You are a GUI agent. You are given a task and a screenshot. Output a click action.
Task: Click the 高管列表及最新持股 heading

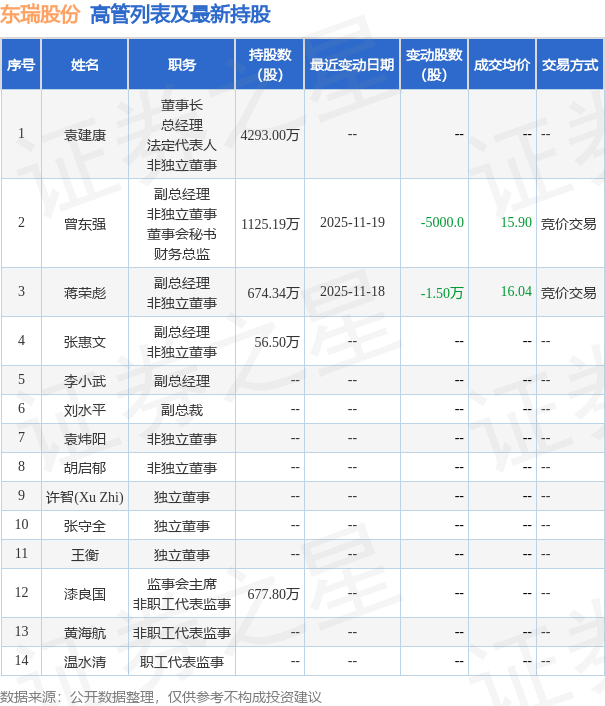click(180, 14)
